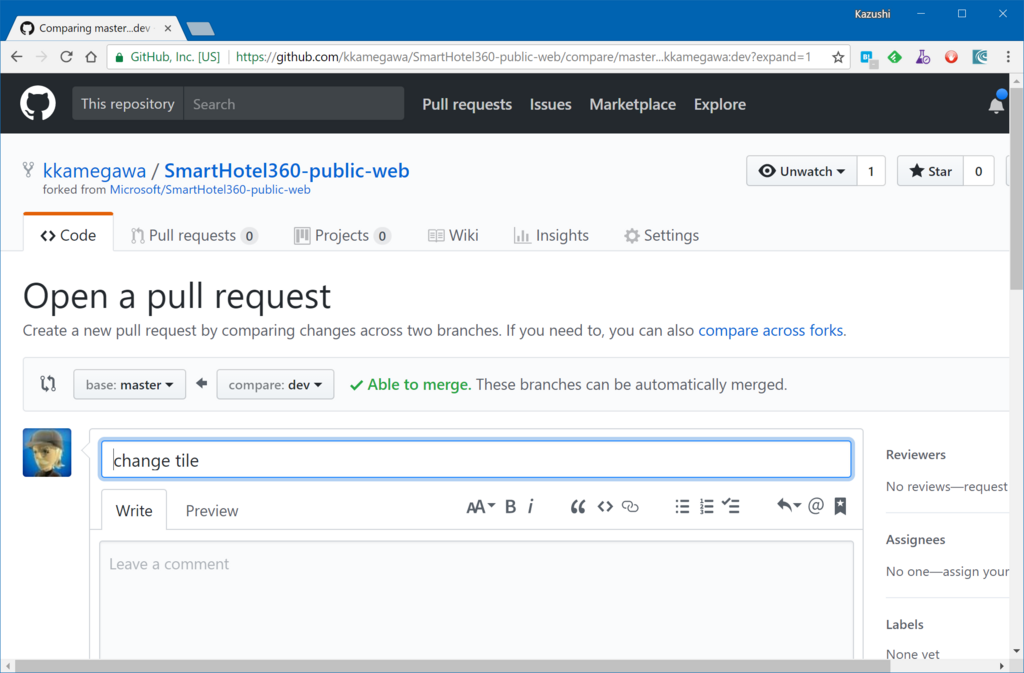Viewport: 1024px width, 673px height.
Task: Click the stargazers count 0
Action: 978,171
